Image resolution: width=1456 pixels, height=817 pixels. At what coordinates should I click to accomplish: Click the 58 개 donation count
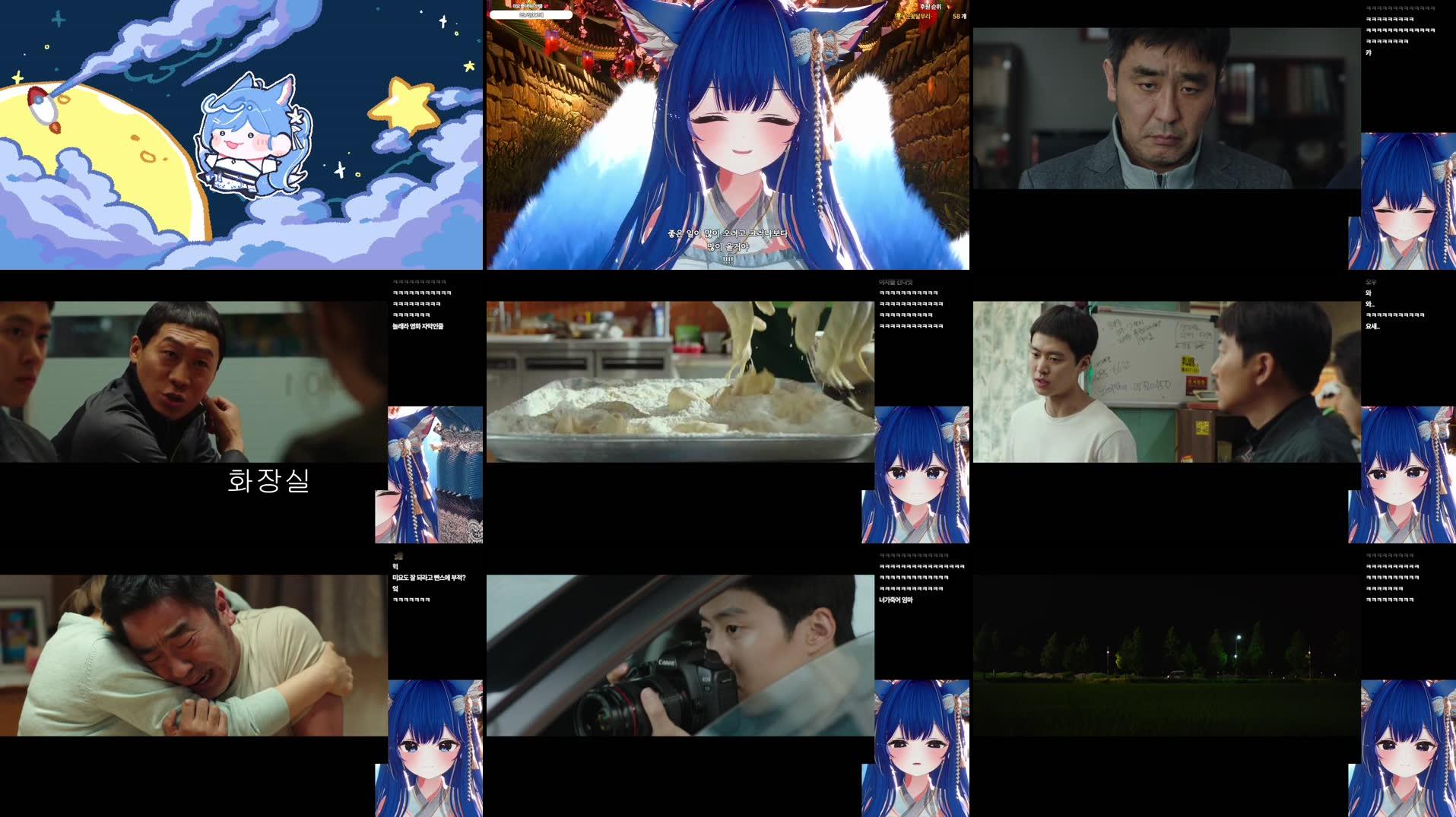point(959,16)
